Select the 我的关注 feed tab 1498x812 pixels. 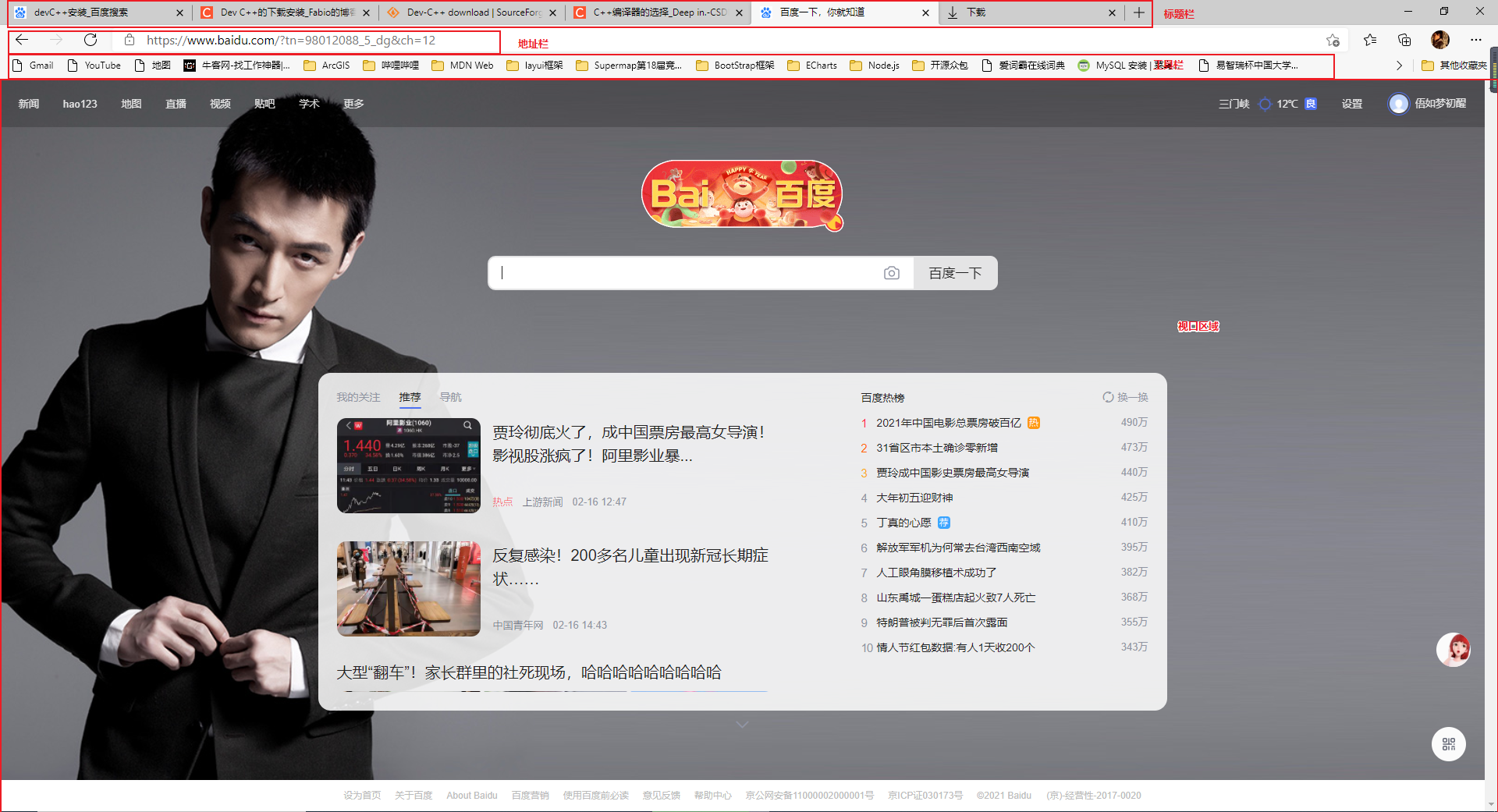pyautogui.click(x=358, y=397)
